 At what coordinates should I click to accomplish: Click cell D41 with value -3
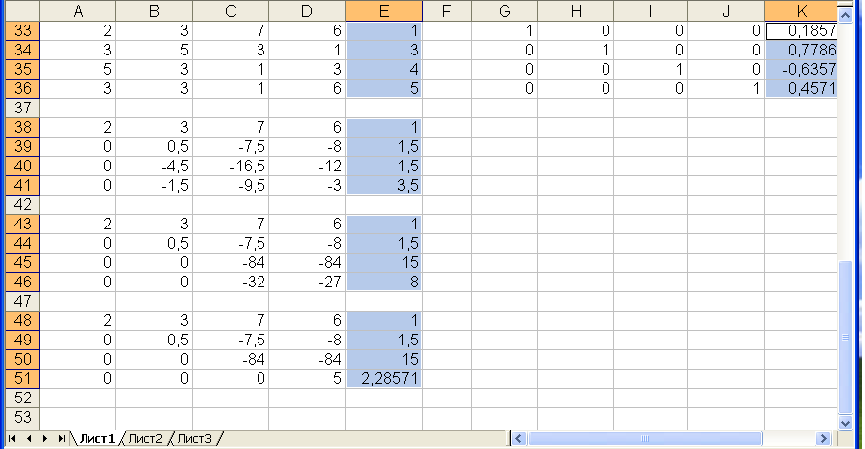[307, 185]
